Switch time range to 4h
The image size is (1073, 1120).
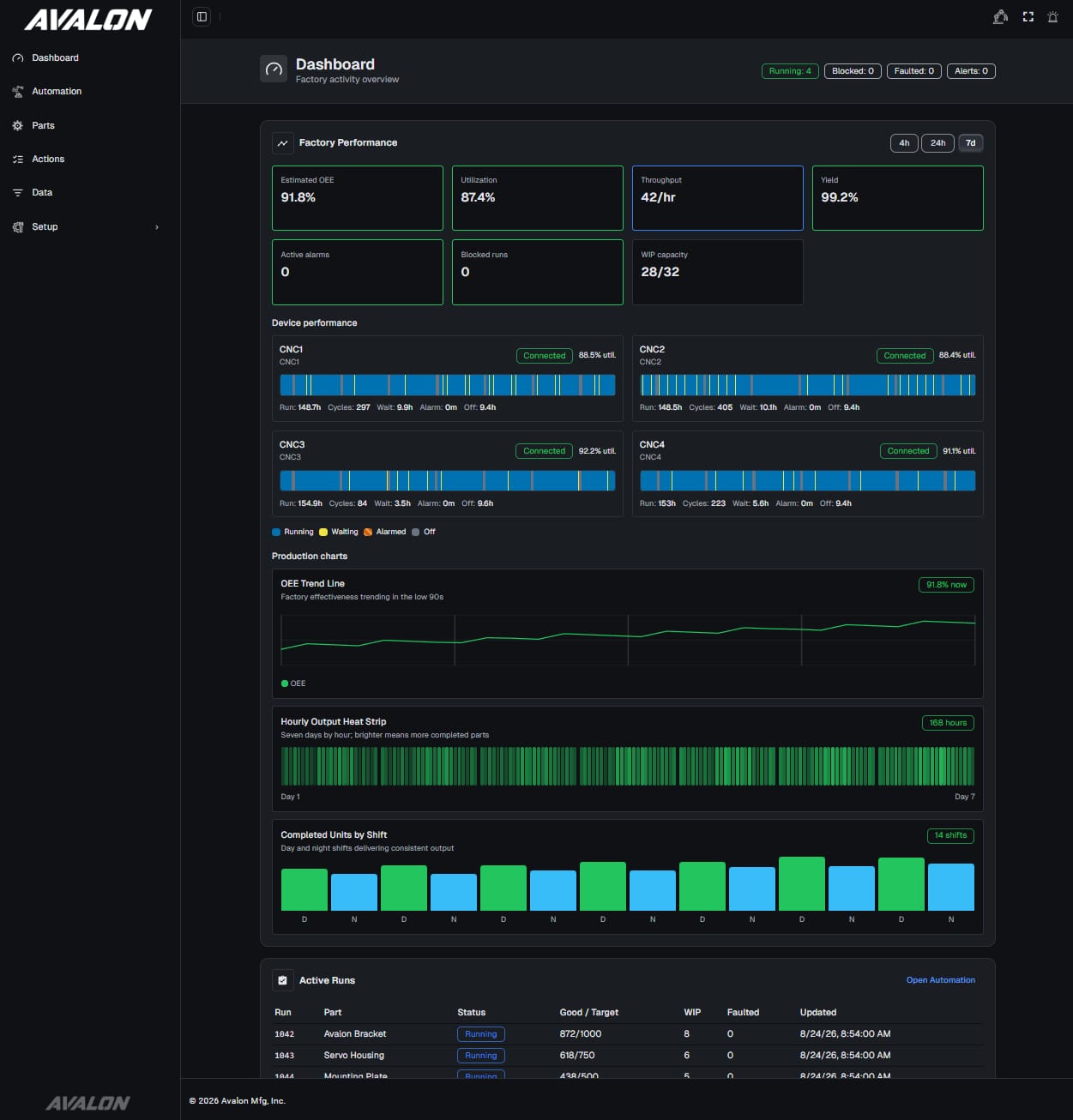pos(904,143)
